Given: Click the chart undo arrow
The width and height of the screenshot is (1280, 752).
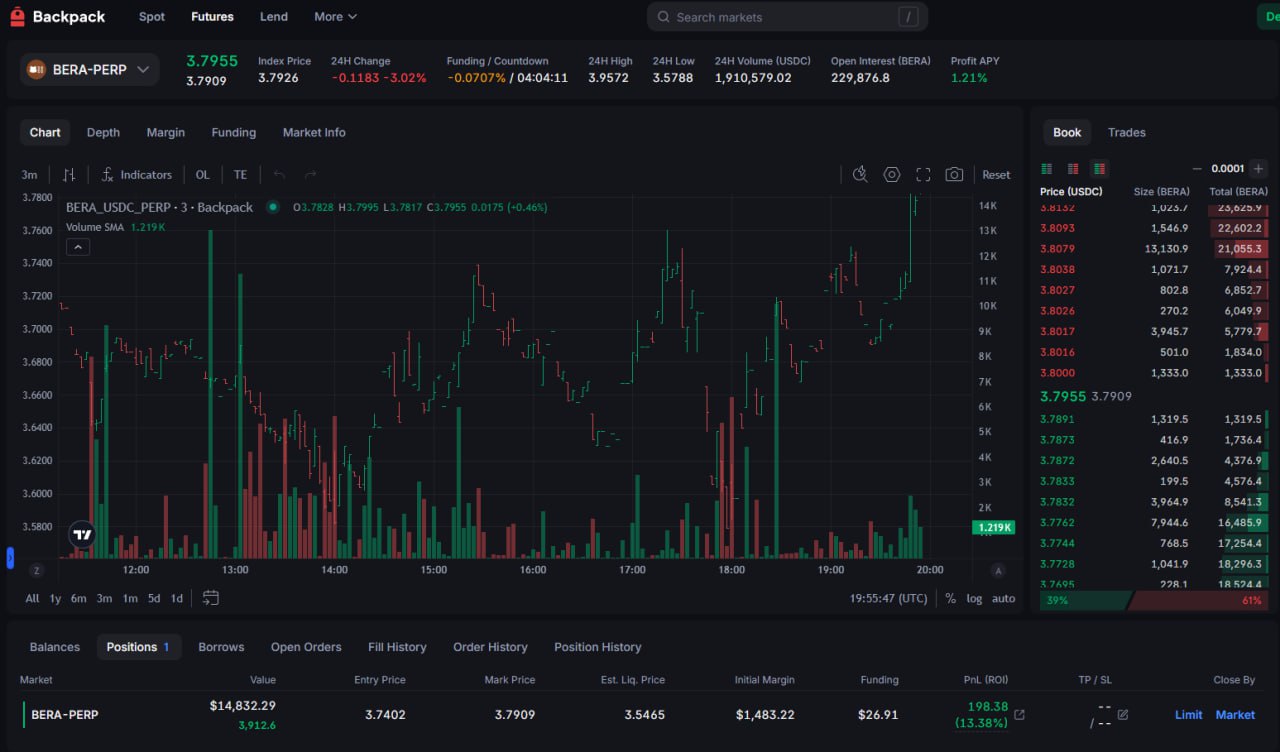Looking at the screenshot, I should pos(279,174).
